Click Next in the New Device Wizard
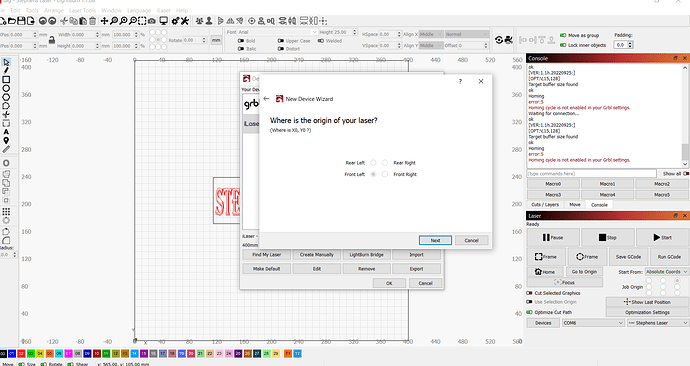The image size is (690, 366). (435, 240)
